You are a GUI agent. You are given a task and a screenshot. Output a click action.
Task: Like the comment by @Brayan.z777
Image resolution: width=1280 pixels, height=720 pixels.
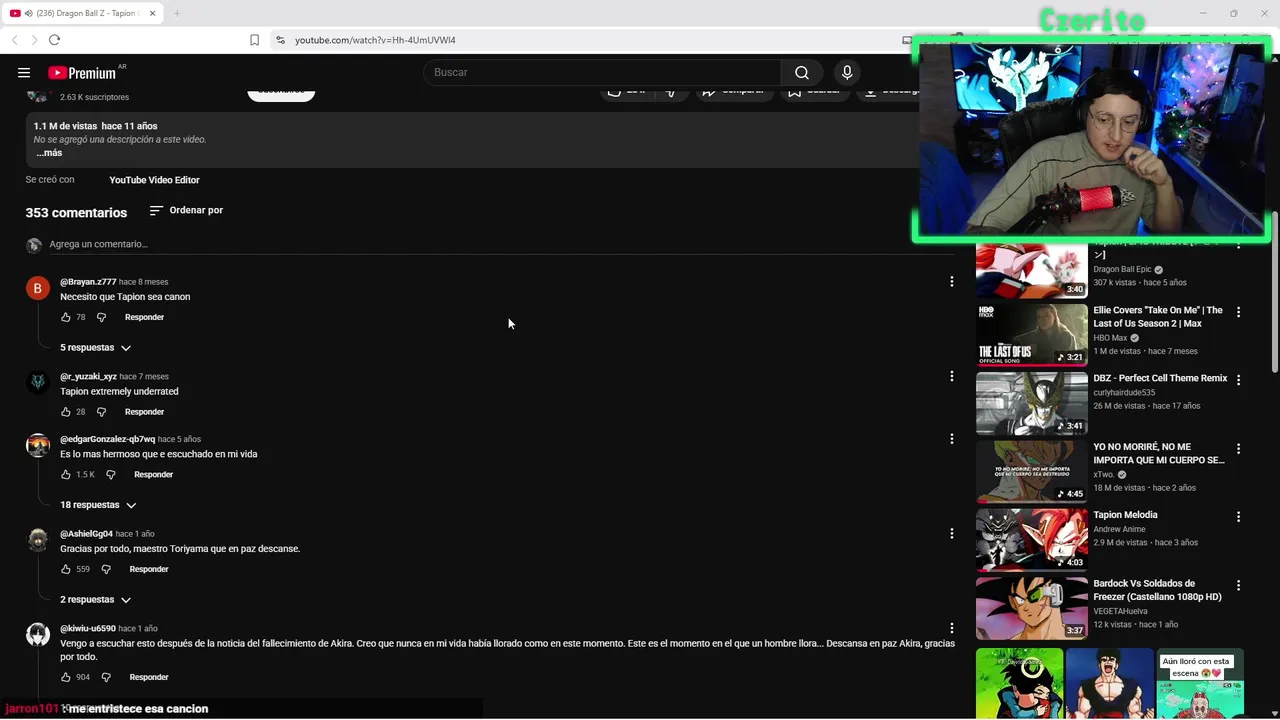click(66, 317)
